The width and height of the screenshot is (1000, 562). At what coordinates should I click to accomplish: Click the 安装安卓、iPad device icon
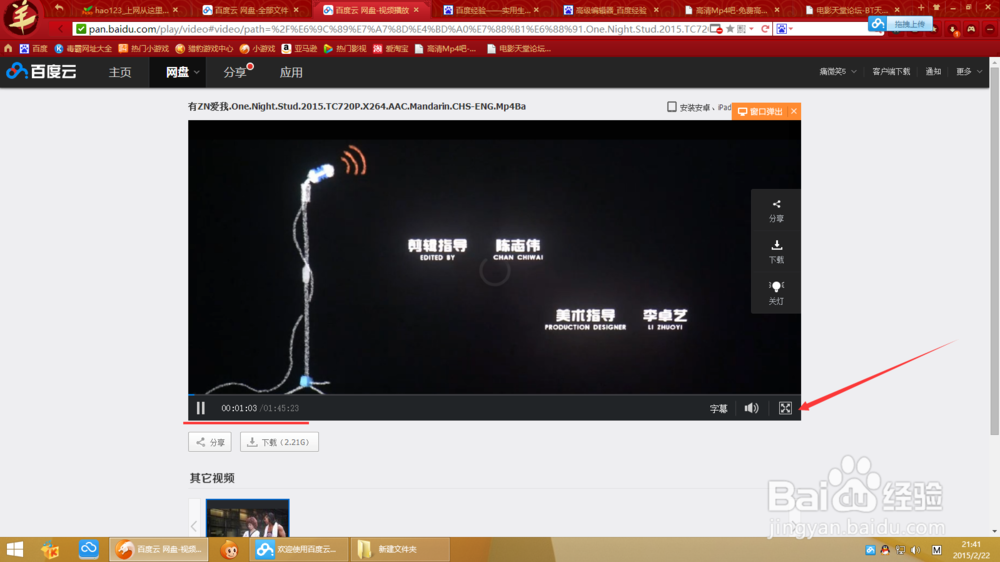coord(672,107)
